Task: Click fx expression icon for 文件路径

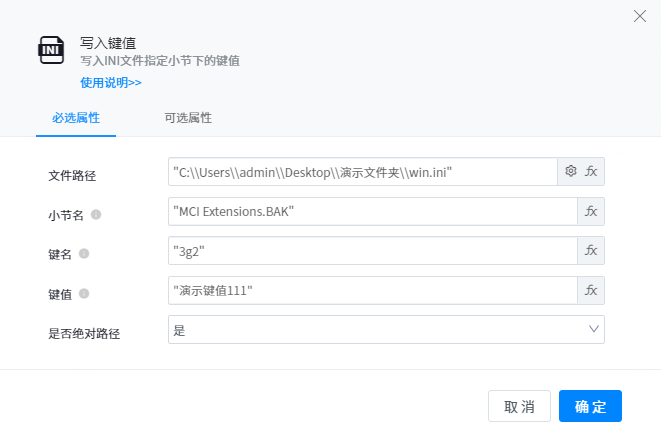Action: [x=591, y=171]
